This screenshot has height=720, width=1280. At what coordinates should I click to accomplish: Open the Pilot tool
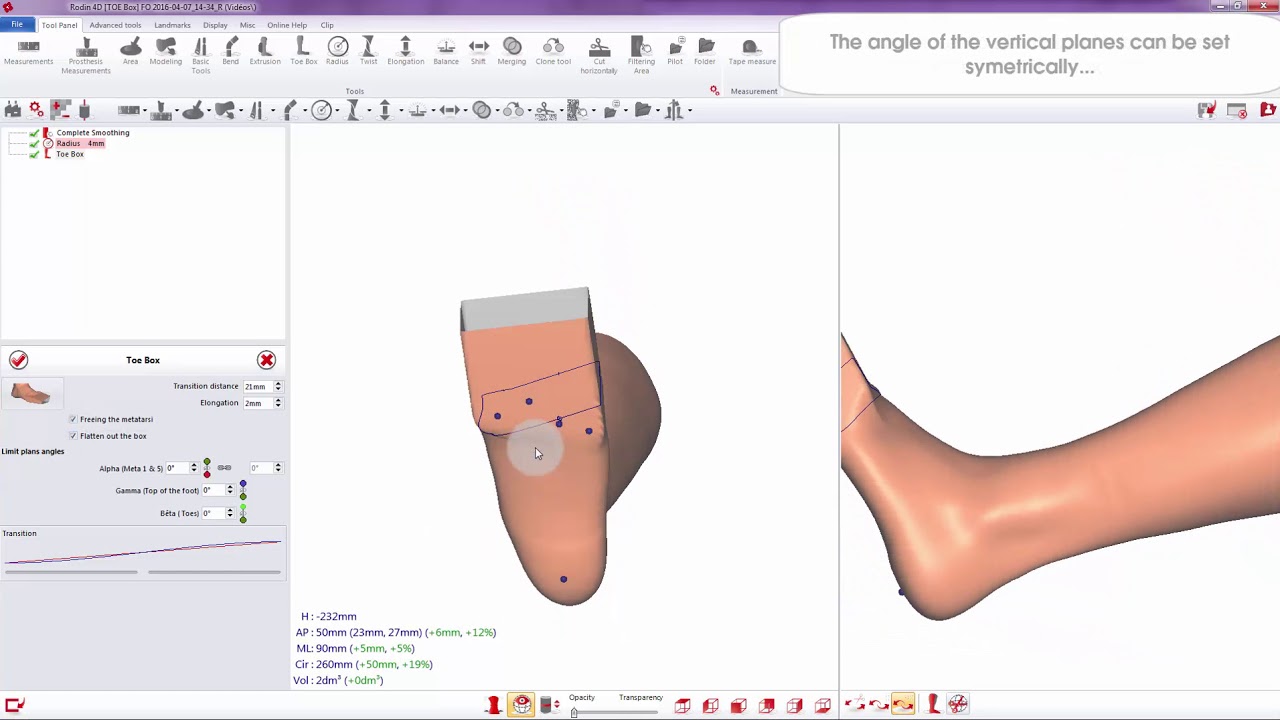click(x=675, y=53)
